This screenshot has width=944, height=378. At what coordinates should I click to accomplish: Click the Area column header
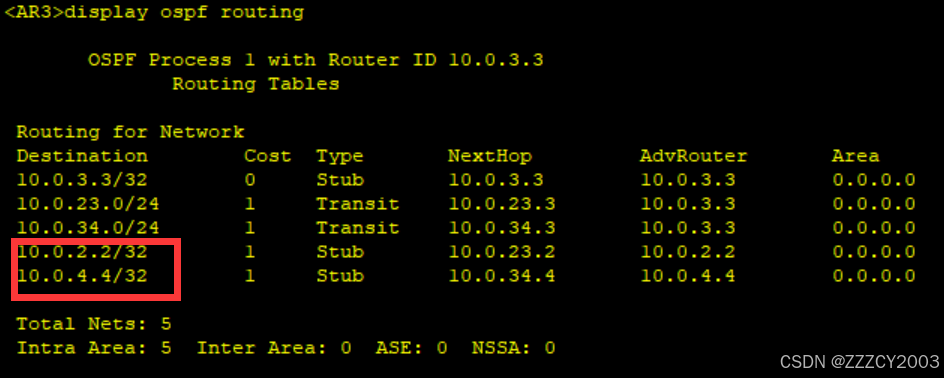coord(856,156)
